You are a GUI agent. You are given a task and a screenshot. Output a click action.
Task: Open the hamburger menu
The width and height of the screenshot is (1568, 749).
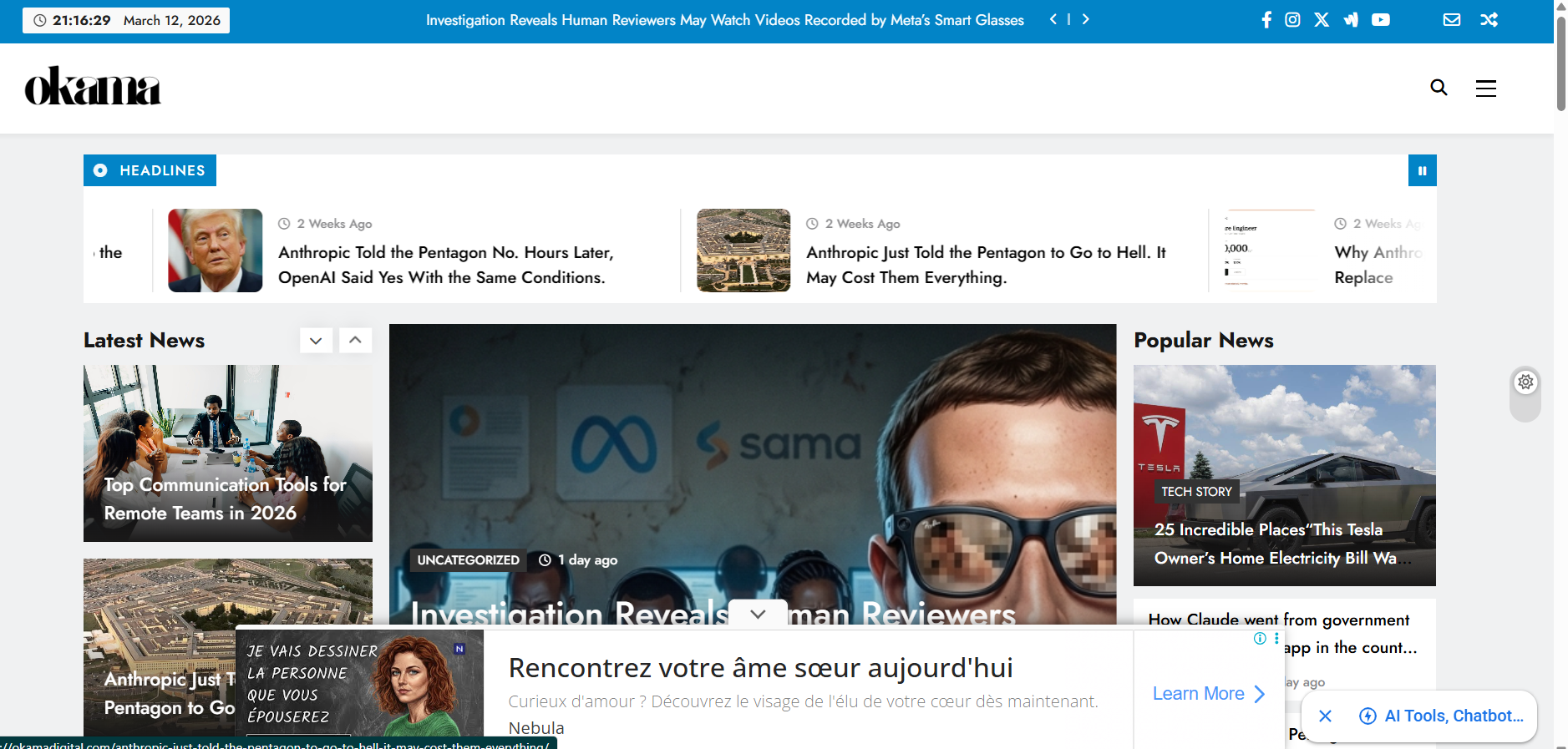pos(1485,89)
